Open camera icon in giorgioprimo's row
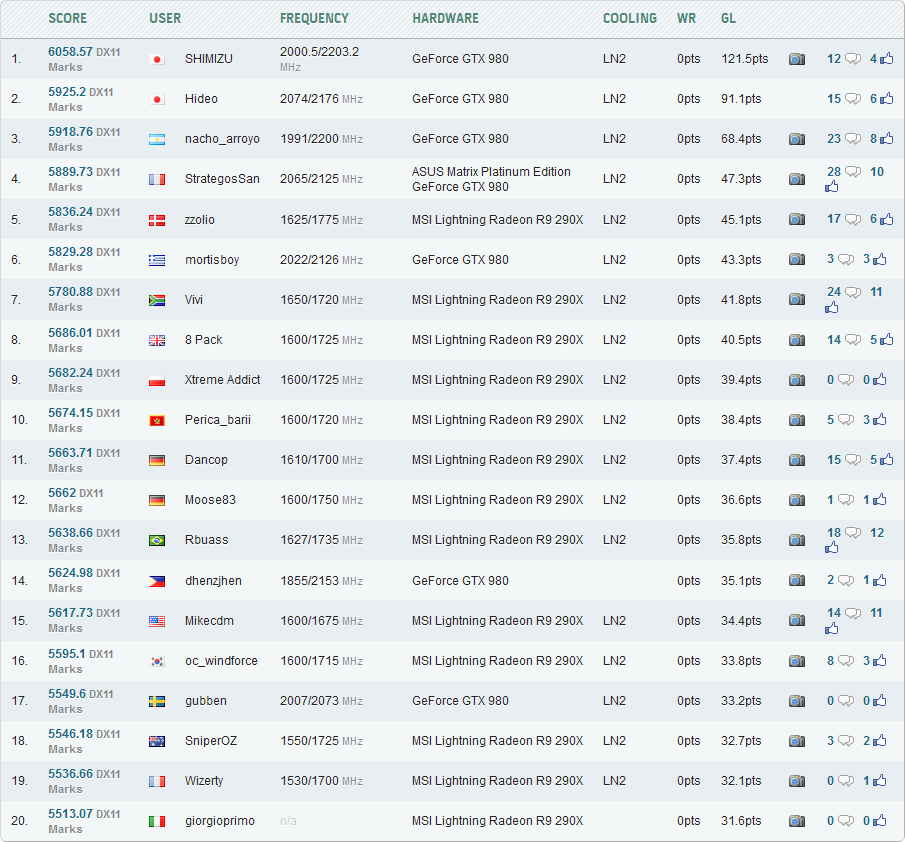 pyautogui.click(x=796, y=821)
